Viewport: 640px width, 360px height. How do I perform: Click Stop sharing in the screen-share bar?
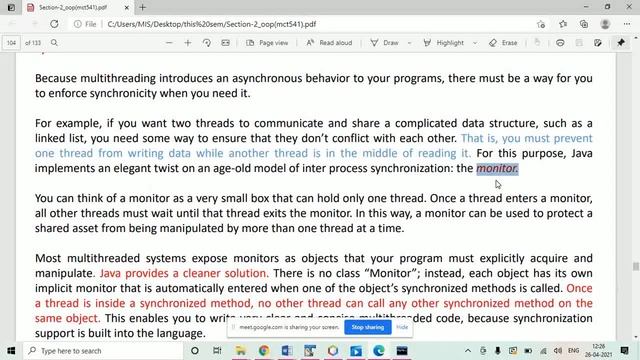[x=368, y=327]
